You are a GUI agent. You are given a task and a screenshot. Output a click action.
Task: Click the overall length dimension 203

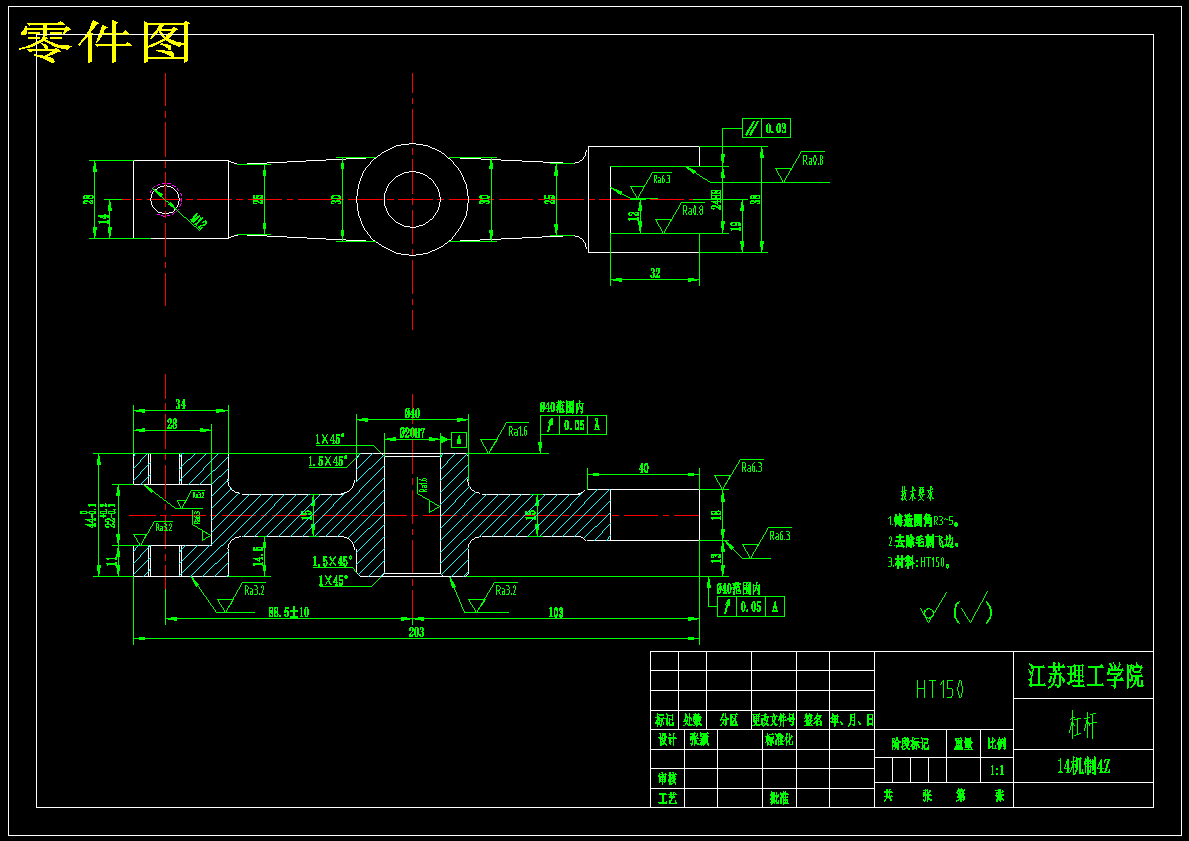coord(416,632)
